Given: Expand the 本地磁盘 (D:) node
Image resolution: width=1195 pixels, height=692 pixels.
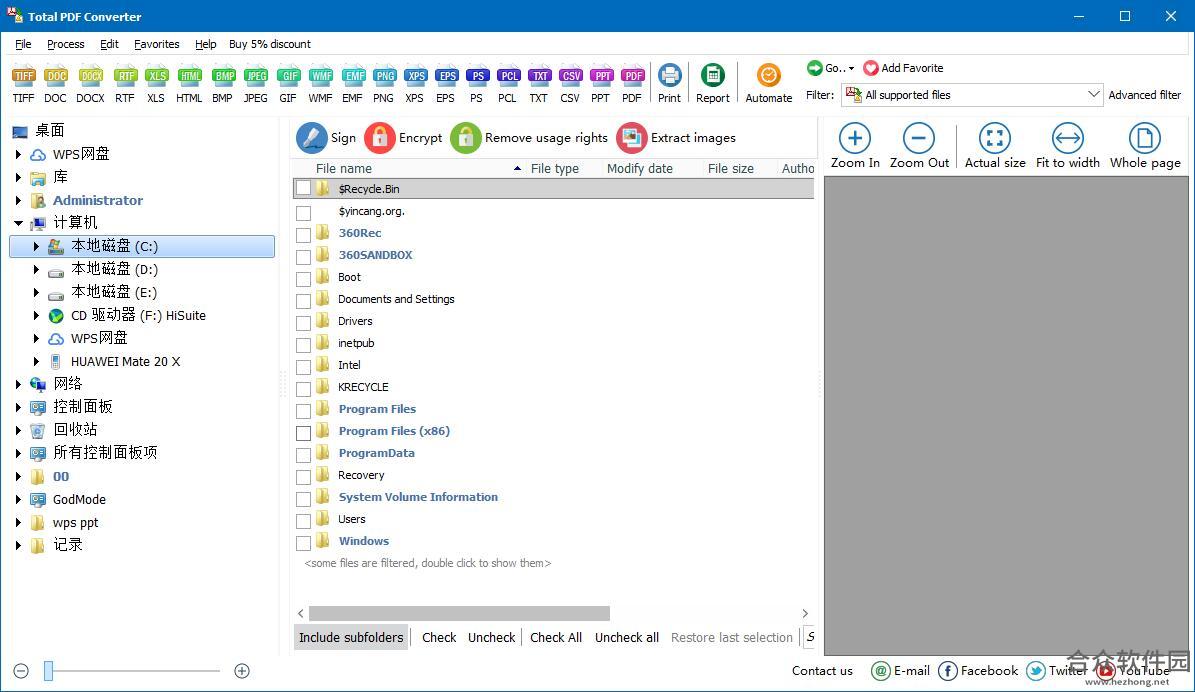Looking at the screenshot, I should coord(36,269).
